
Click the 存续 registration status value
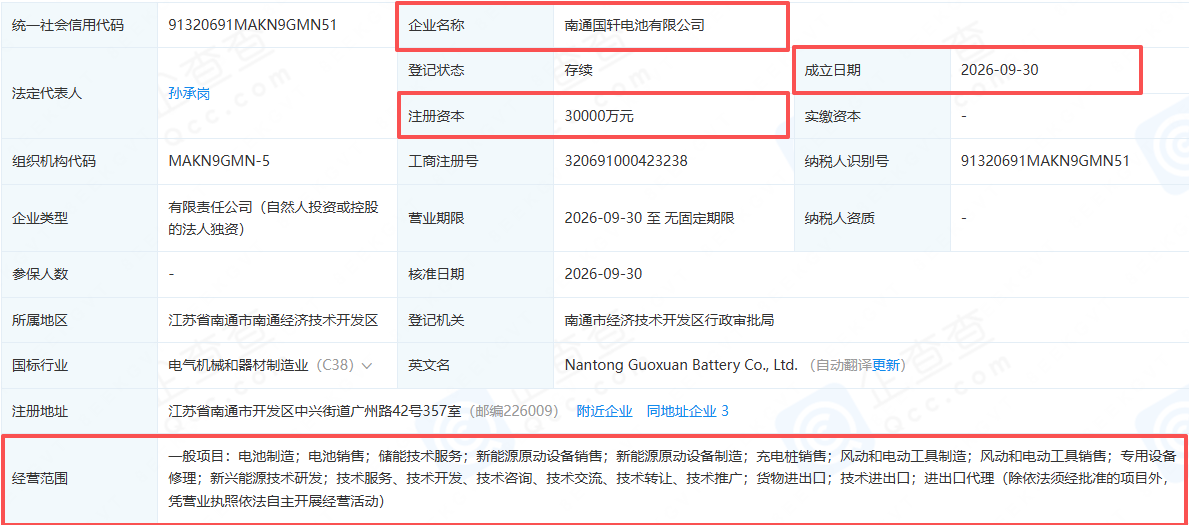pos(579,71)
